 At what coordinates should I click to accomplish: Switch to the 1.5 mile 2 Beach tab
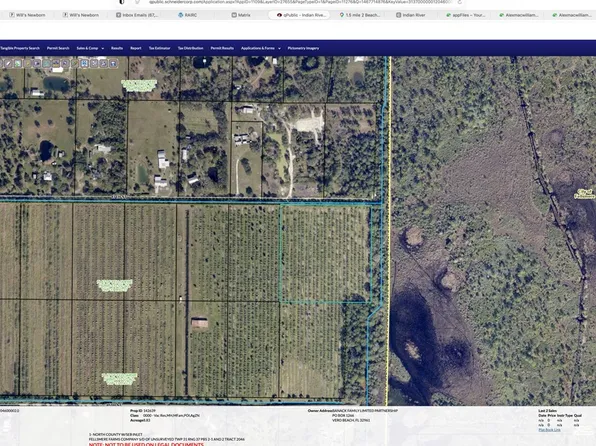[x=360, y=15]
